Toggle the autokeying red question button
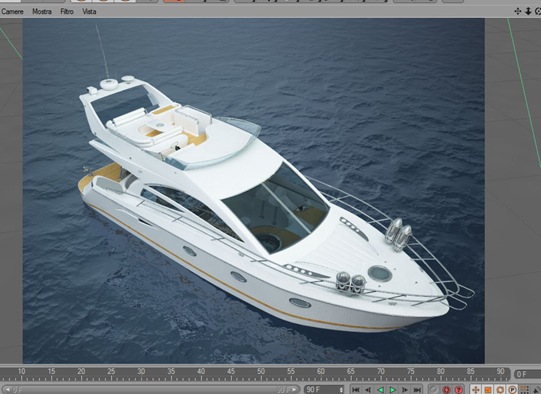The width and height of the screenshot is (541, 394). 459,390
